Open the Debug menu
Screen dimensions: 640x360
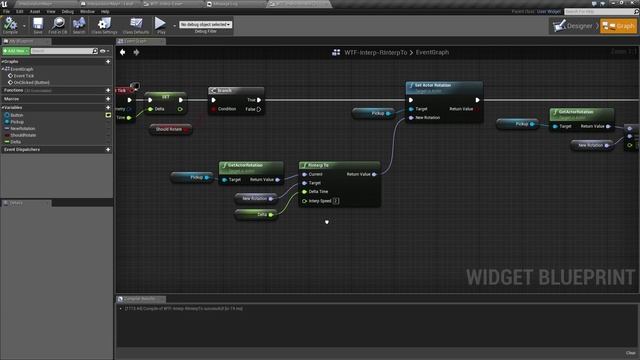click(x=68, y=11)
